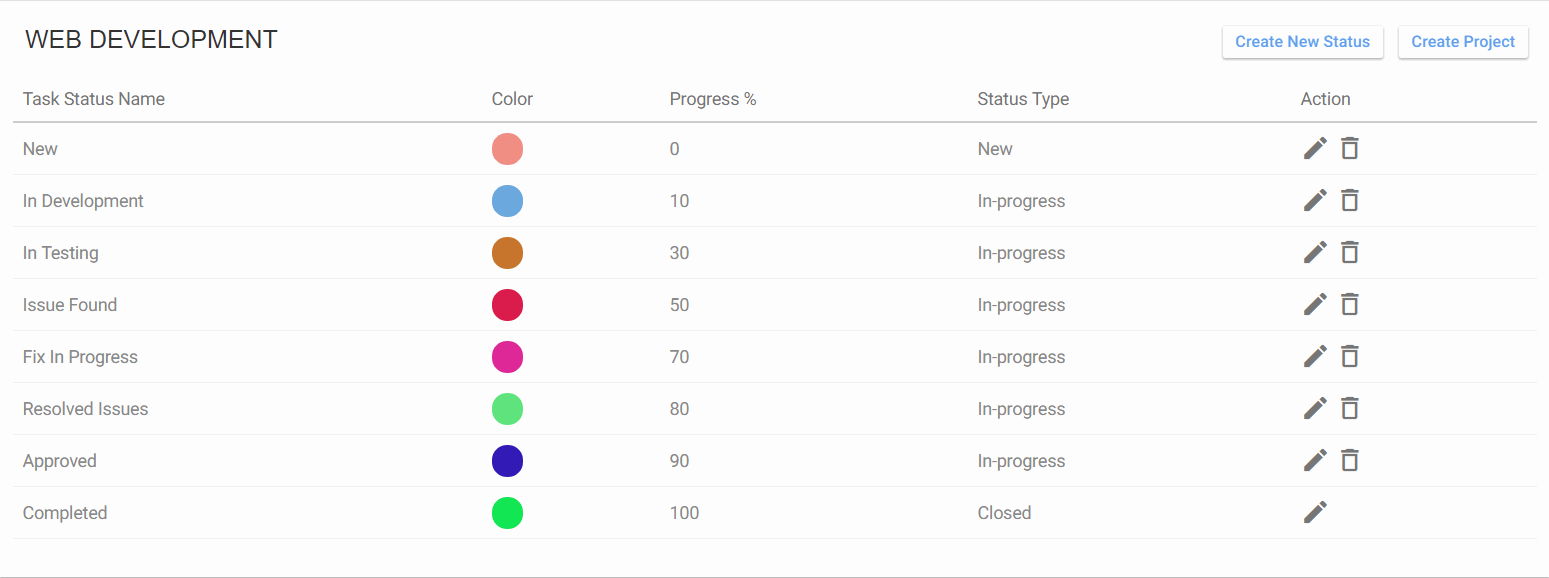The height and width of the screenshot is (578, 1549).
Task: Click the Create New Status button
Action: (1302, 42)
